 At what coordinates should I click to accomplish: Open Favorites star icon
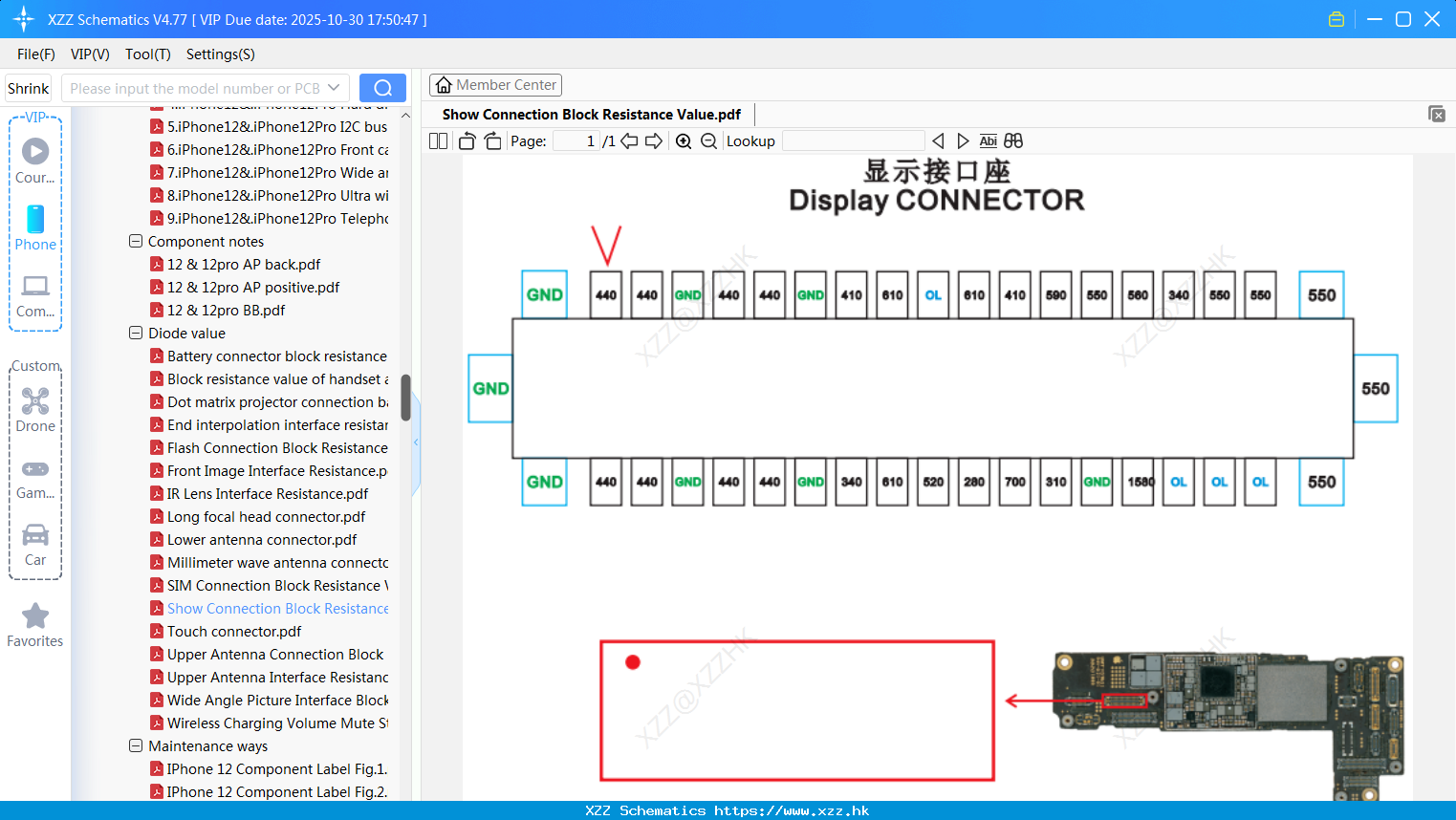click(35, 615)
